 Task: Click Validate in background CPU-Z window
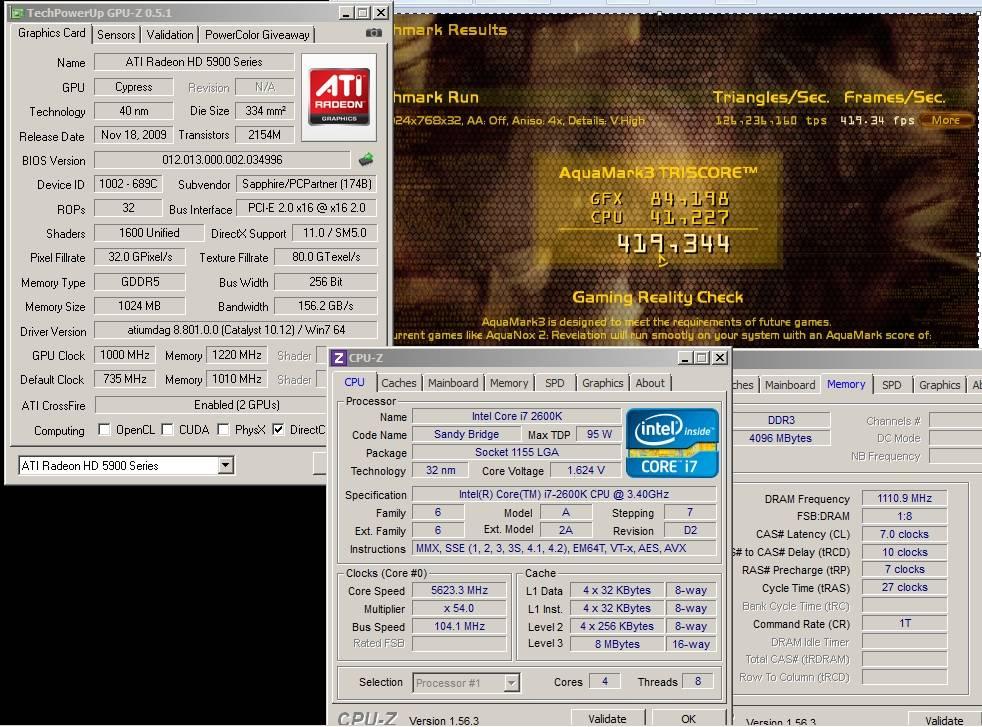pyautogui.click(x=944, y=720)
